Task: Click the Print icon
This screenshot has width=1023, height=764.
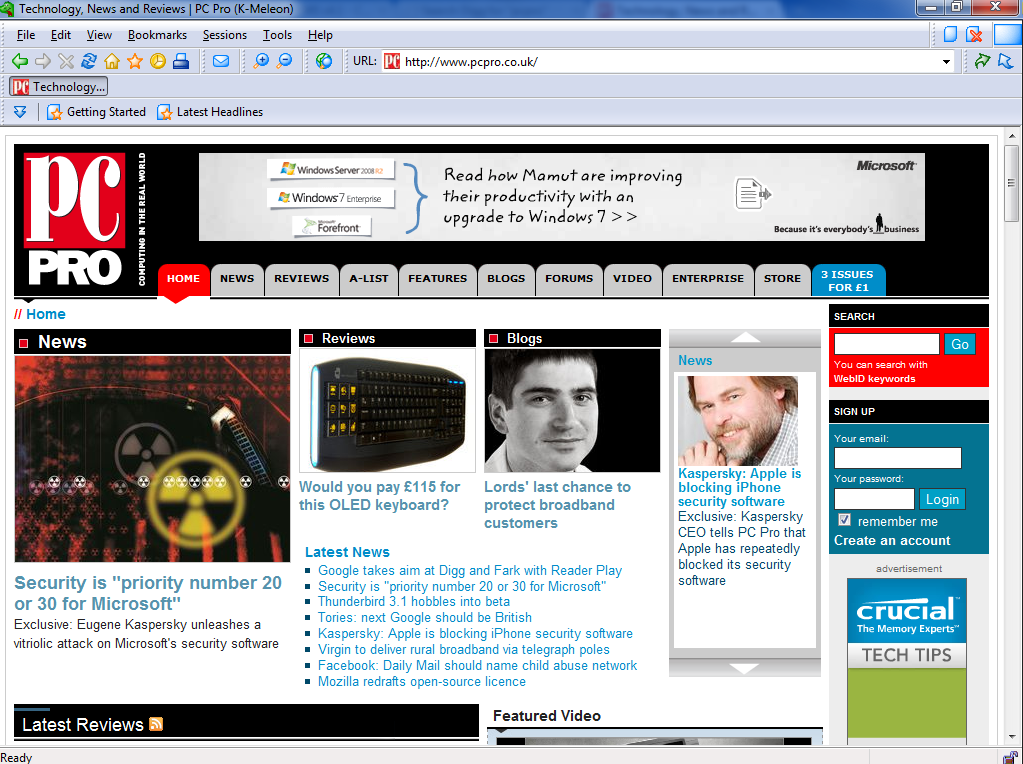Action: pos(181,61)
